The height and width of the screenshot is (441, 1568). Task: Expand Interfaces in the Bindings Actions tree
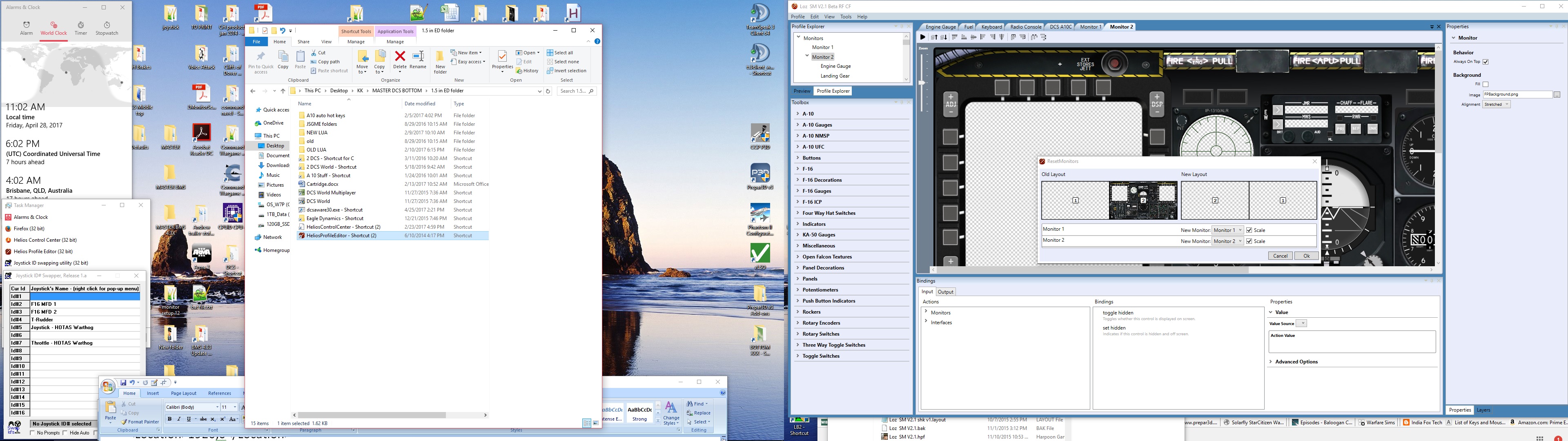pyautogui.click(x=927, y=322)
